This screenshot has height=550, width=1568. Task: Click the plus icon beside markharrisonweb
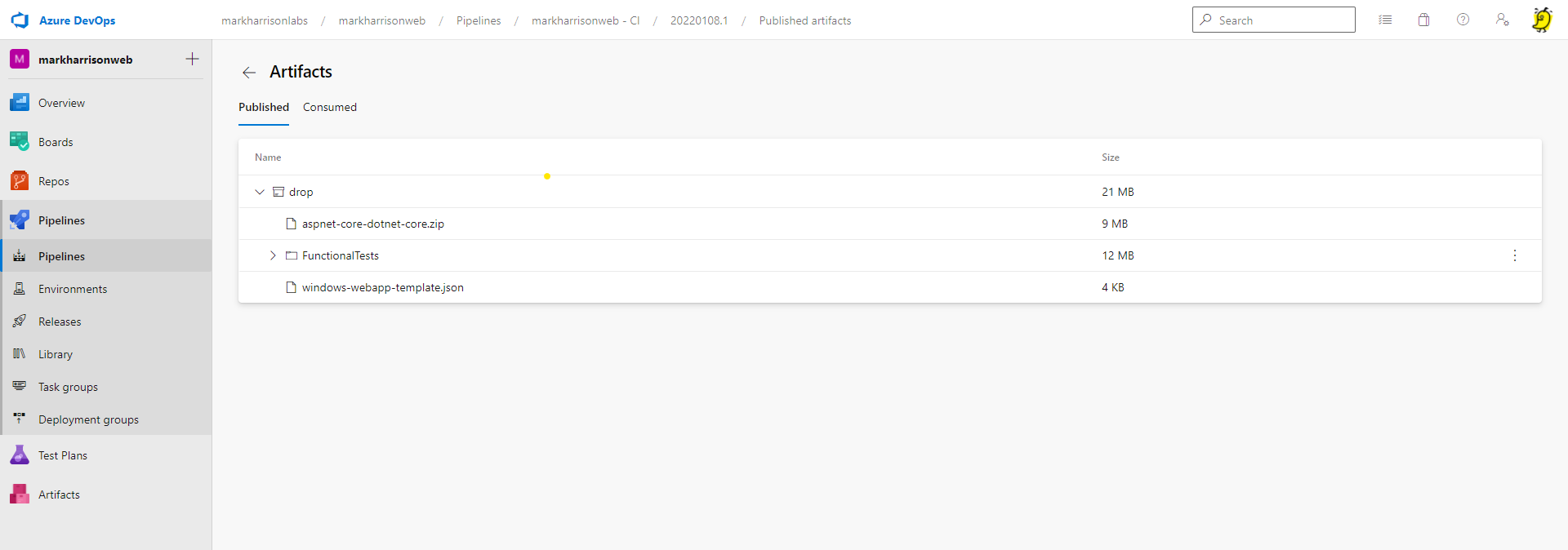point(193,59)
